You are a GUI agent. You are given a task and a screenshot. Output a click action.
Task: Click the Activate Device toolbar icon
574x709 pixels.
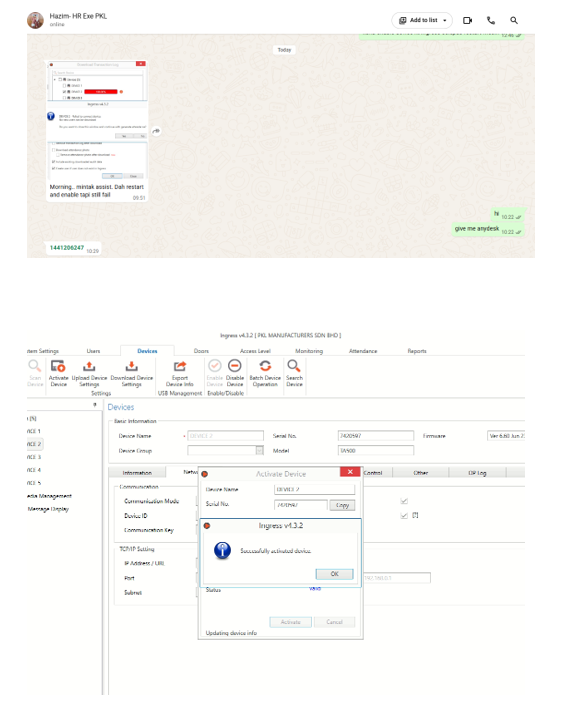(x=58, y=373)
